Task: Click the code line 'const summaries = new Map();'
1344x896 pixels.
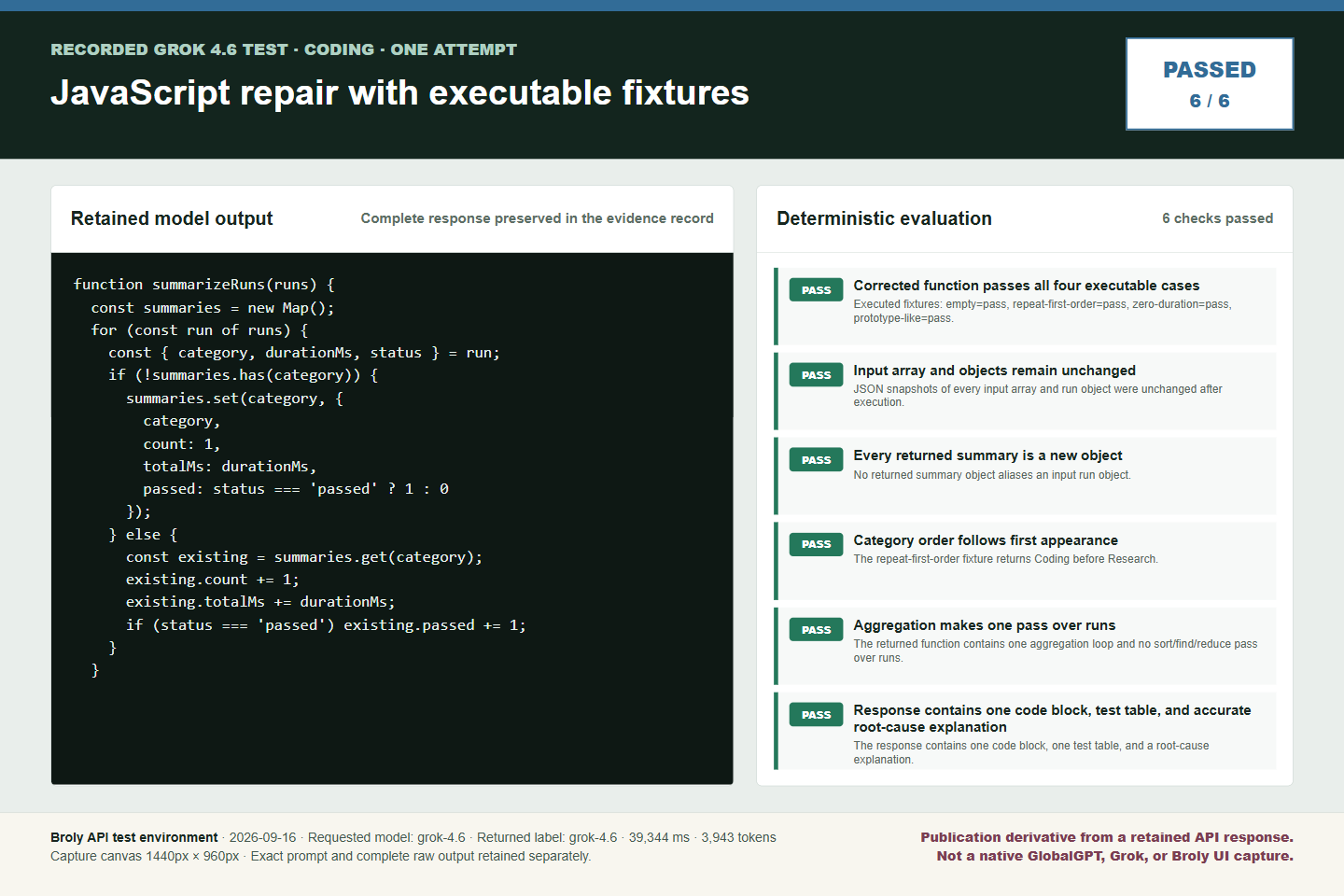Action: pos(212,308)
